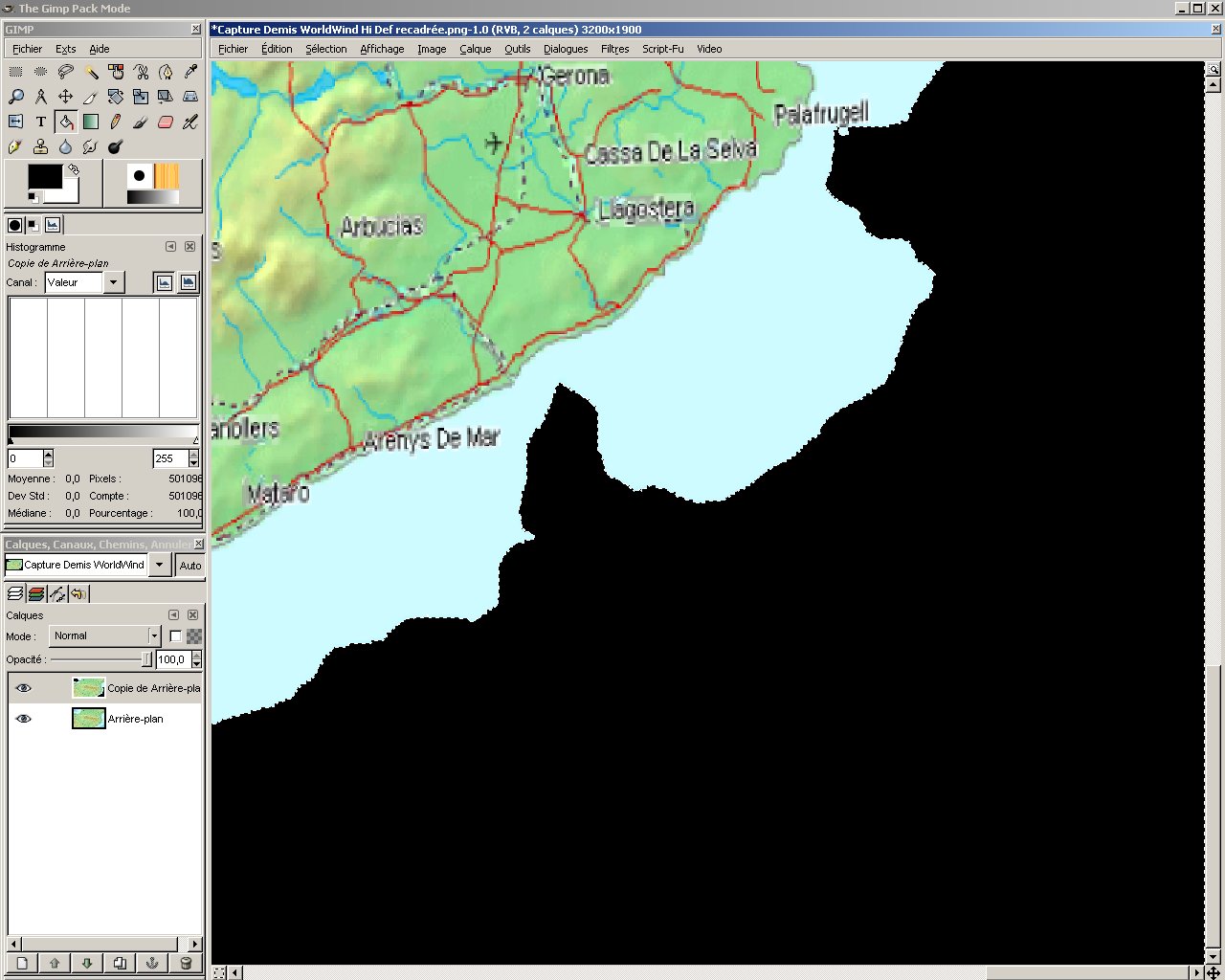Choose the Eraser tool

(166, 122)
